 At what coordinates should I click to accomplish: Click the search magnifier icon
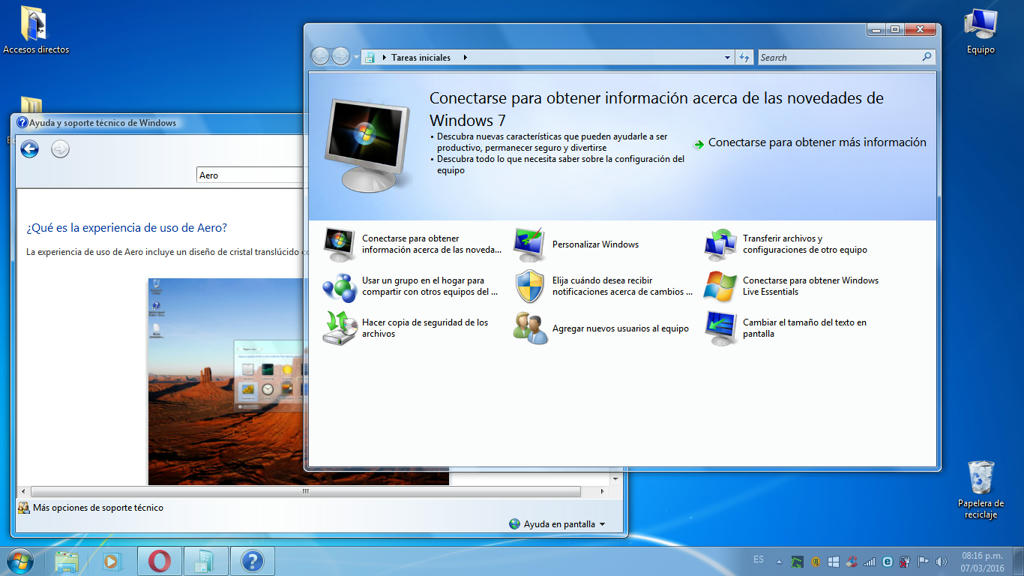tap(927, 57)
